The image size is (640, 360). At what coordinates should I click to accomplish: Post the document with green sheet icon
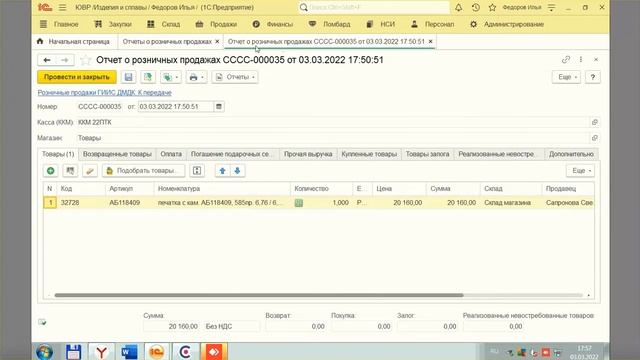148,77
